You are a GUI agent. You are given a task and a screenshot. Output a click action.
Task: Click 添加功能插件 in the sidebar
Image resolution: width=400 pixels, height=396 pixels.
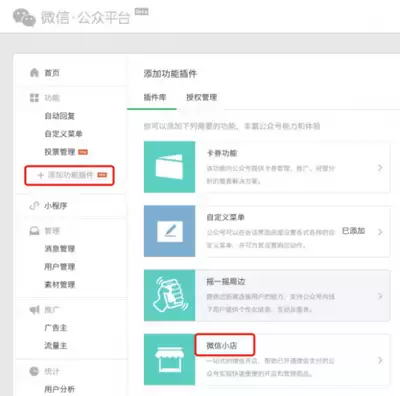69,175
